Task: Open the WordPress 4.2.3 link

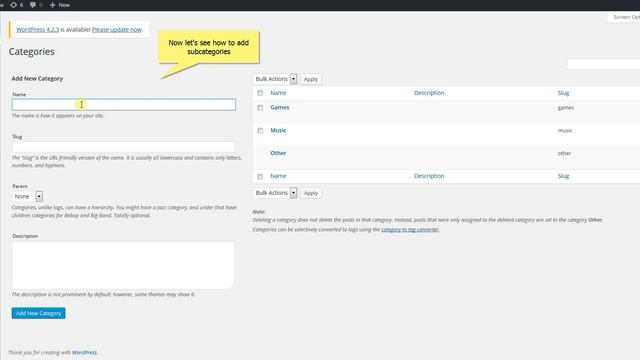Action: [38, 29]
